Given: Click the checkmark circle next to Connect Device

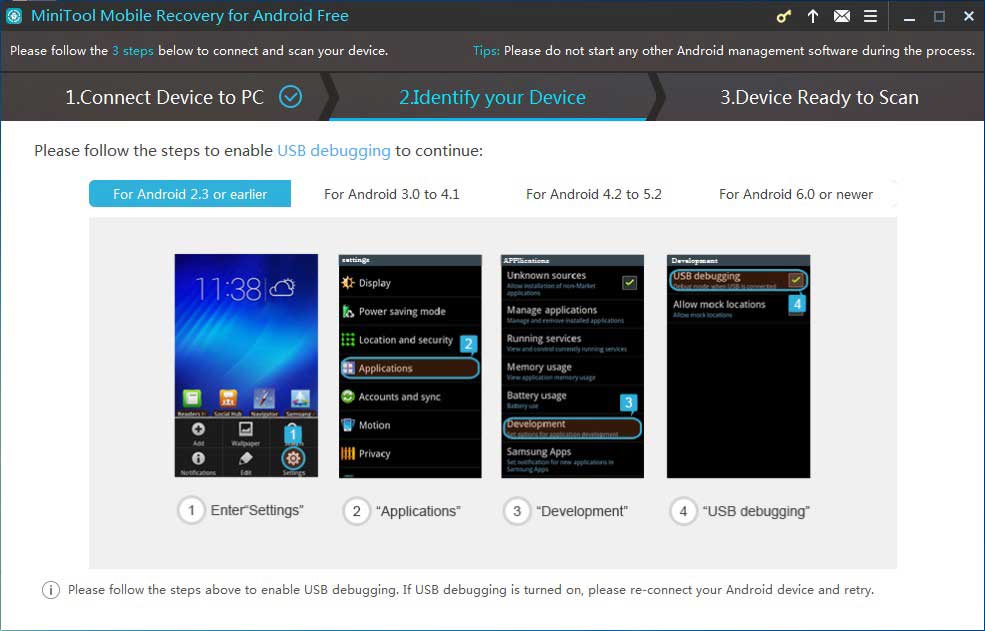Looking at the screenshot, I should [x=290, y=97].
